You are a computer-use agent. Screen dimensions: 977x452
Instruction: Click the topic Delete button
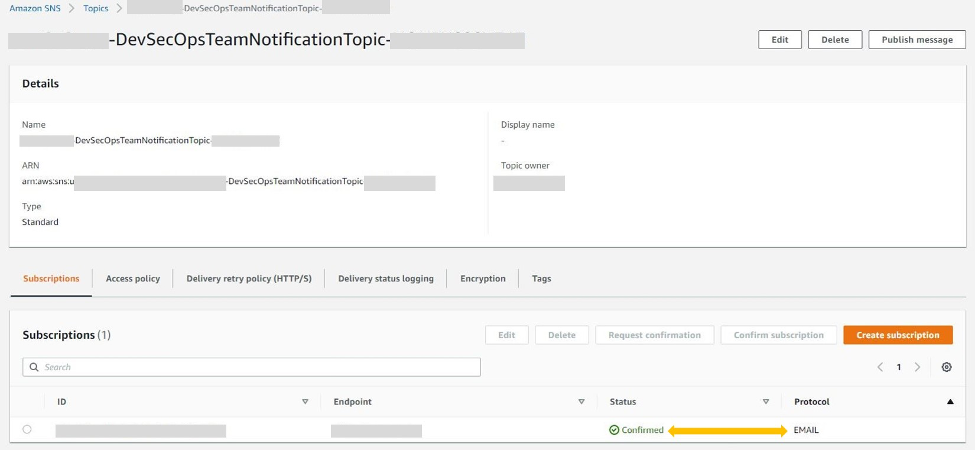coord(835,39)
